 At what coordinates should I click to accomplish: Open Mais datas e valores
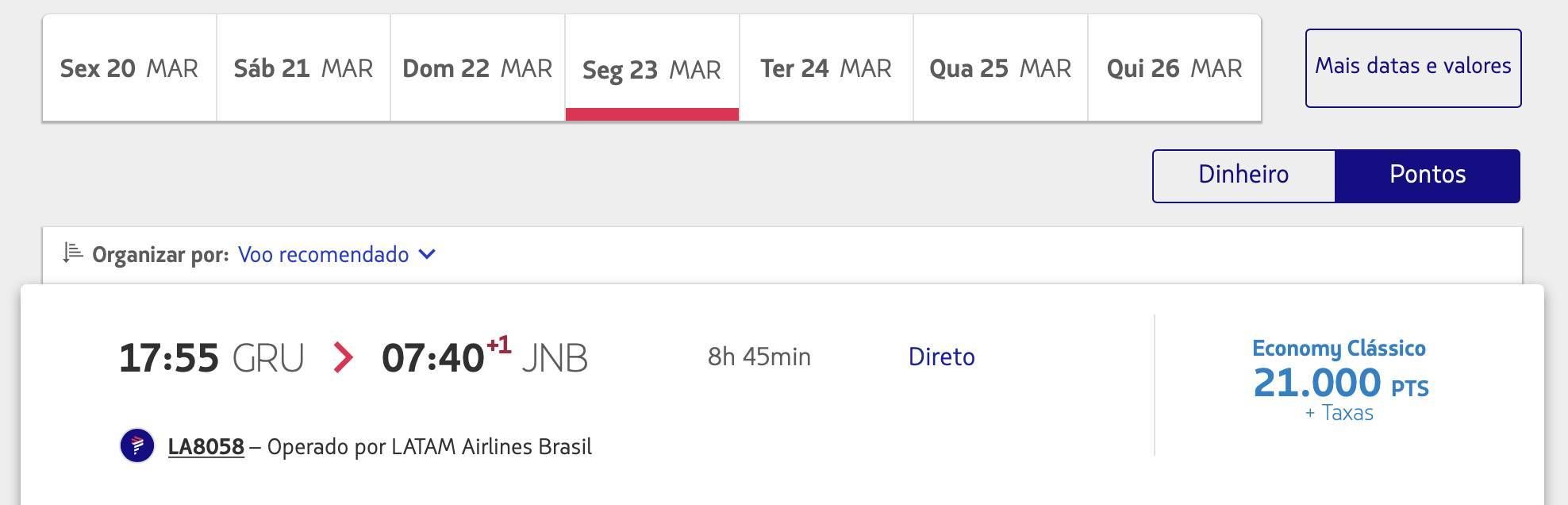[1413, 68]
